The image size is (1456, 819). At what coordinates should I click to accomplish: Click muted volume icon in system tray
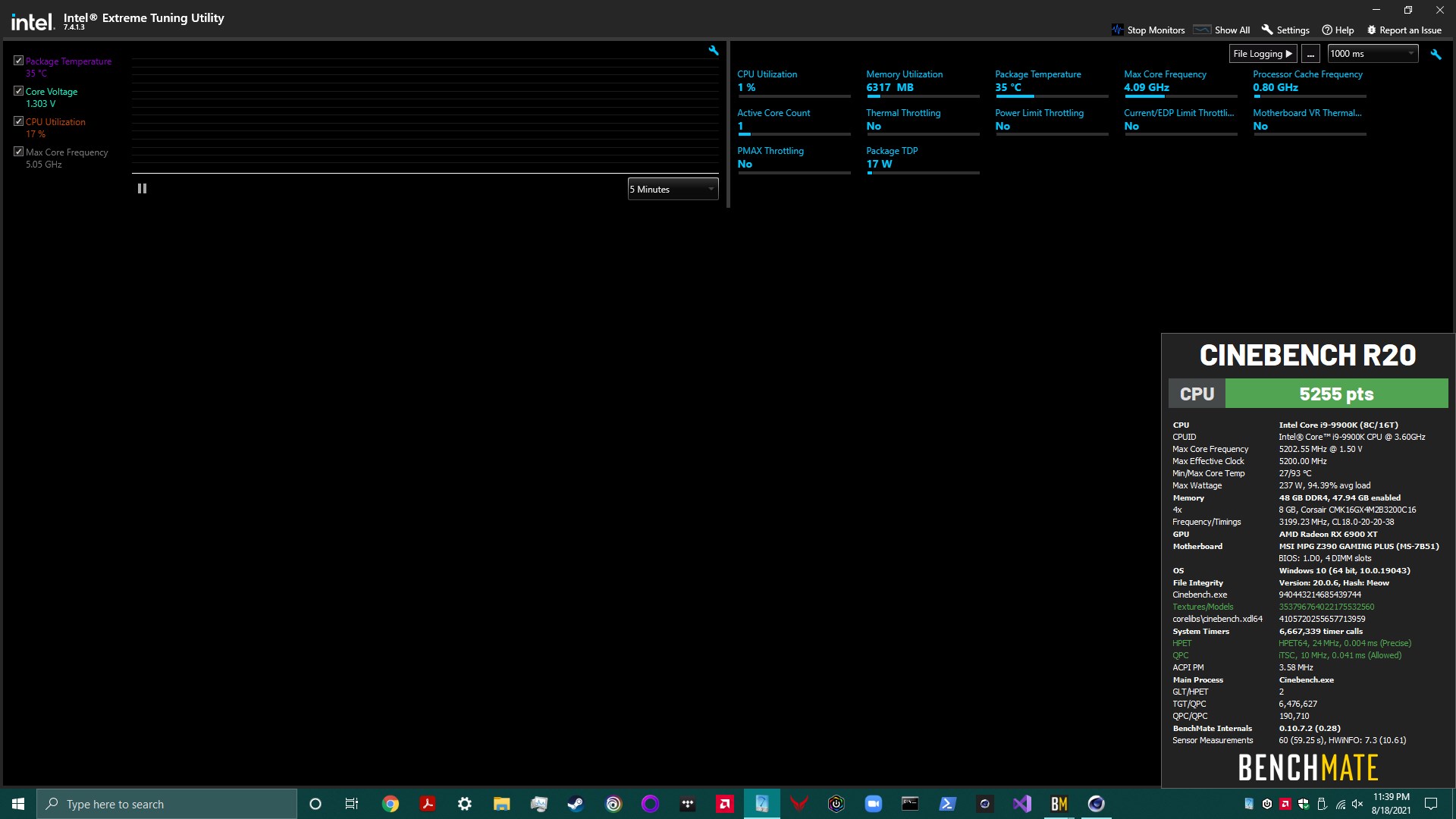coord(1357,804)
